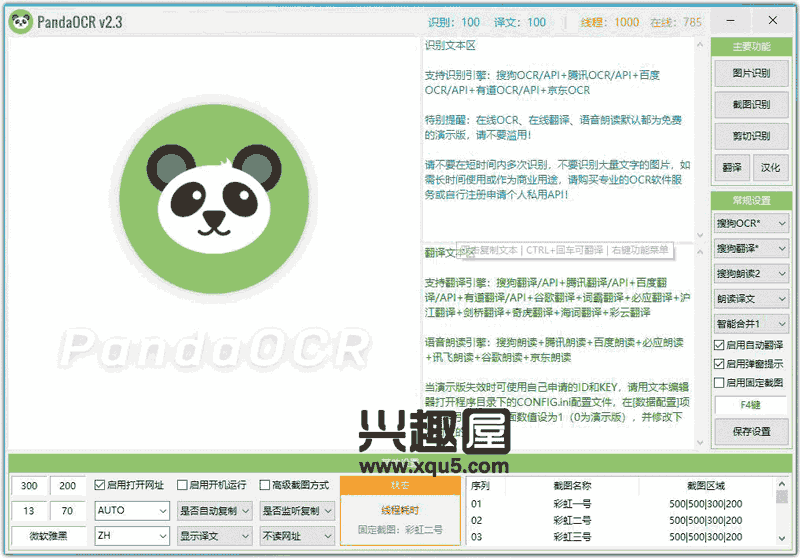Screen dimensions: 800x558
Task: Open the AUTO language dropdown
Action: pos(132,511)
